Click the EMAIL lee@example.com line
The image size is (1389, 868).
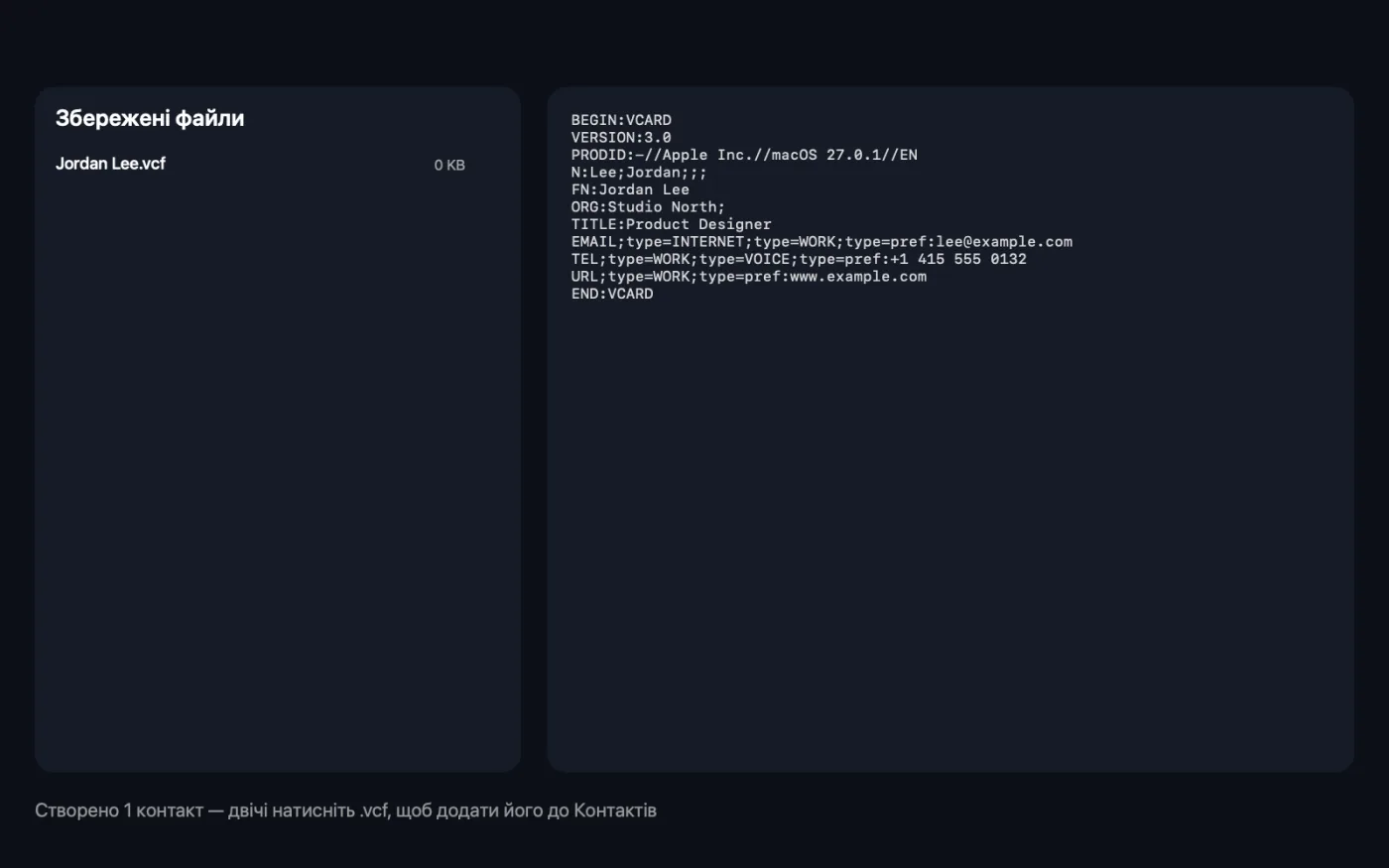pos(821,242)
